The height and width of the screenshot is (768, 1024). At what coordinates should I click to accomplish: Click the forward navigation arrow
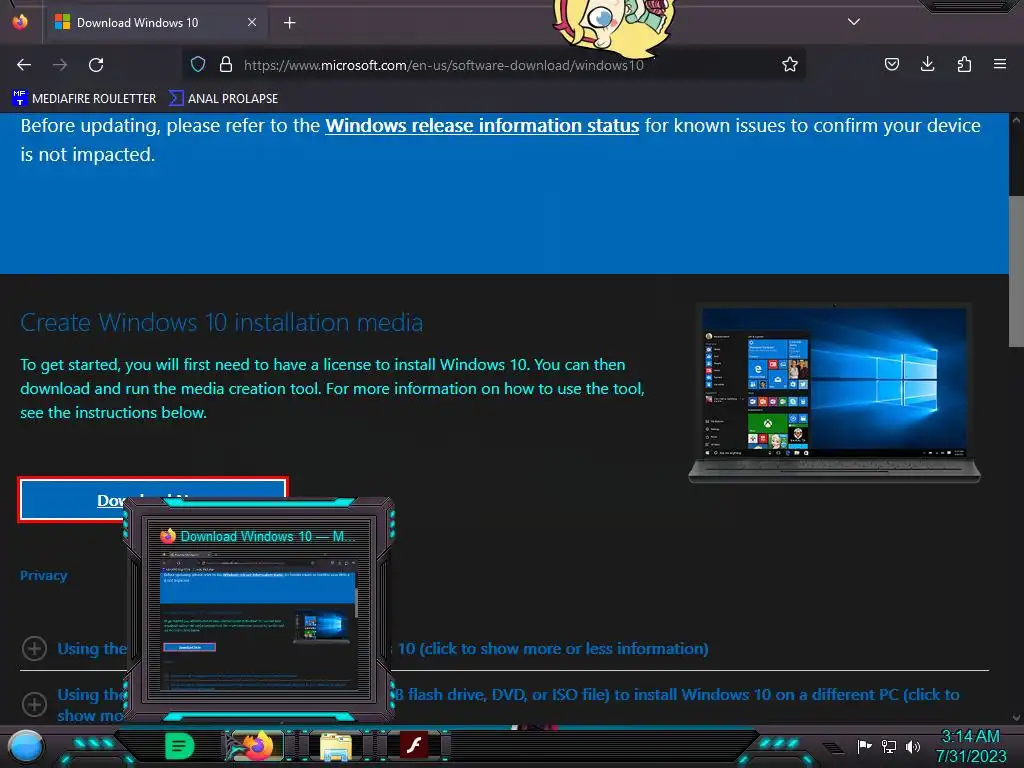click(x=60, y=65)
